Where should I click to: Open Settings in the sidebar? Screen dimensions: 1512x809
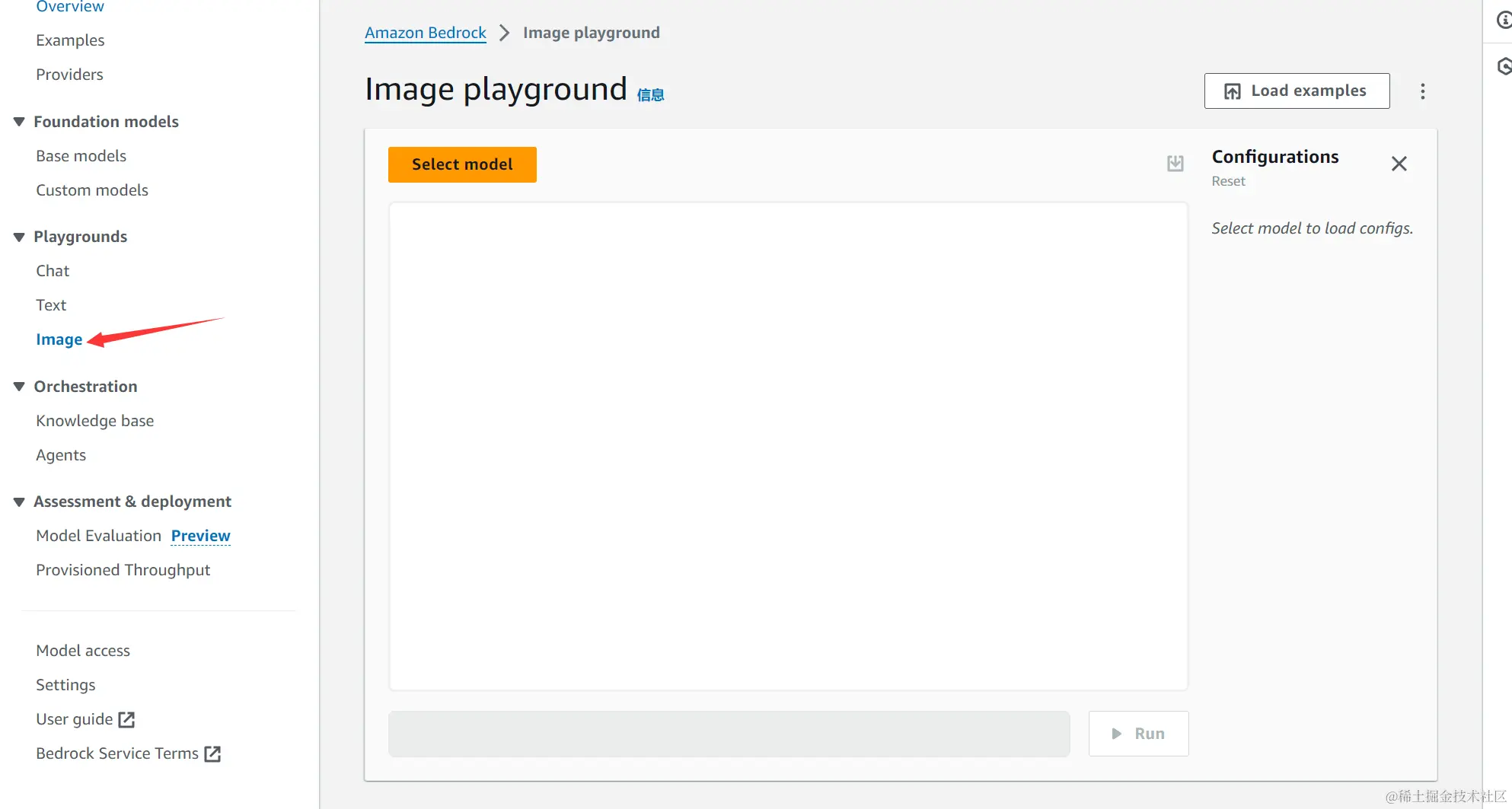[65, 685]
